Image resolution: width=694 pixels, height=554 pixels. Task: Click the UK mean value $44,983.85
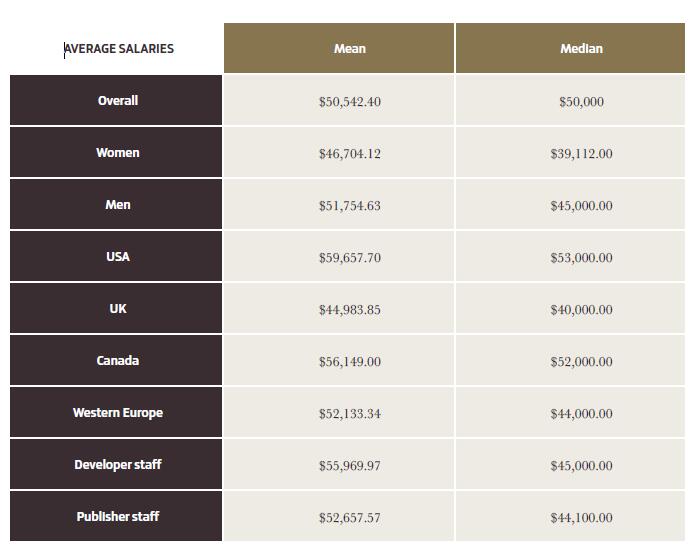(x=350, y=310)
